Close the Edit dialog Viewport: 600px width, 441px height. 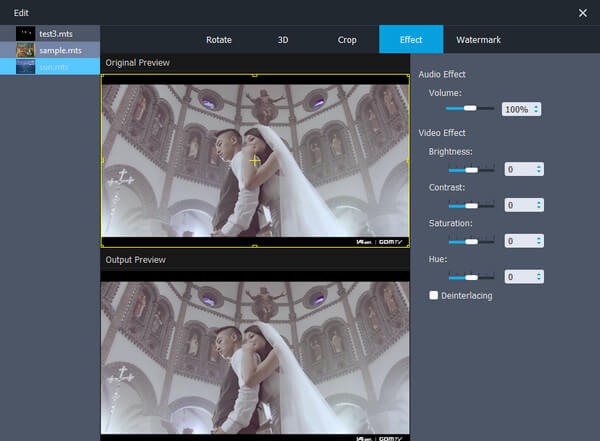pyautogui.click(x=582, y=13)
